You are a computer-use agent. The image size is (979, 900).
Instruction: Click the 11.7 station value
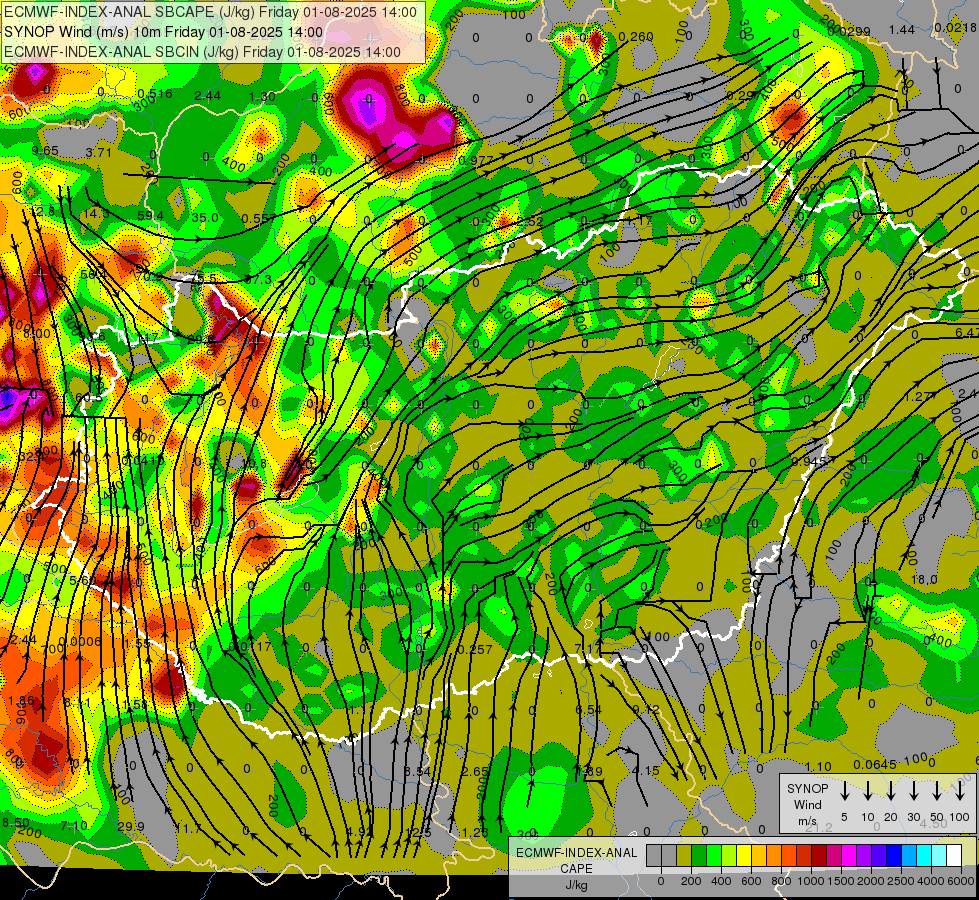[189, 829]
